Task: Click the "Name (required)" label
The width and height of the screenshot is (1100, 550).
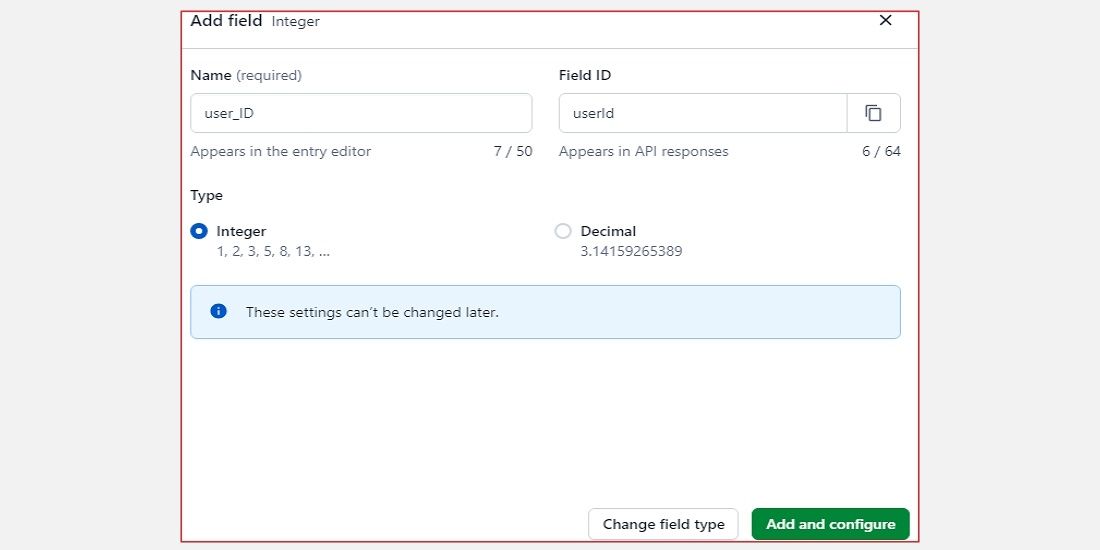Action: click(246, 75)
